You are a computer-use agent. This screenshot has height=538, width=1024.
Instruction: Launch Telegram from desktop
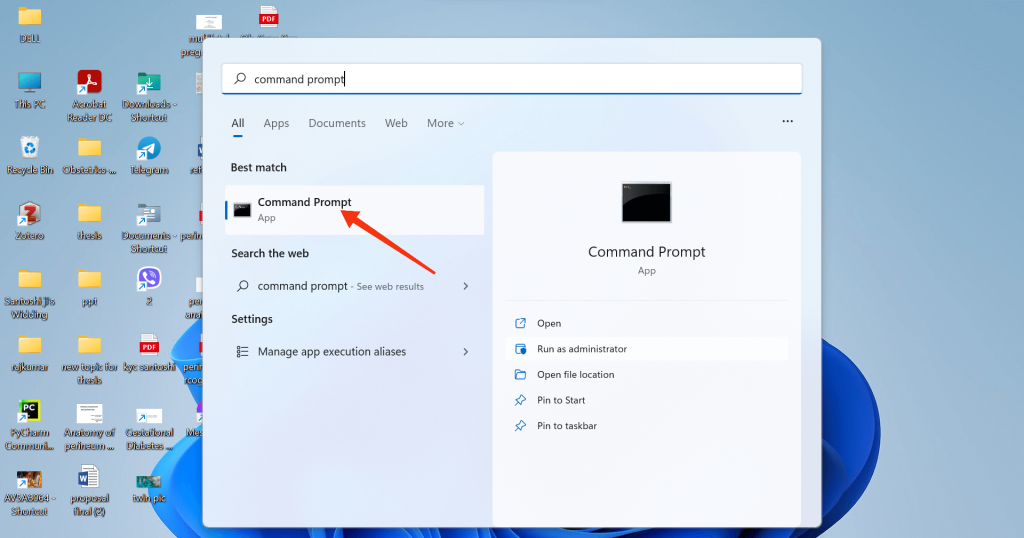tap(149, 156)
